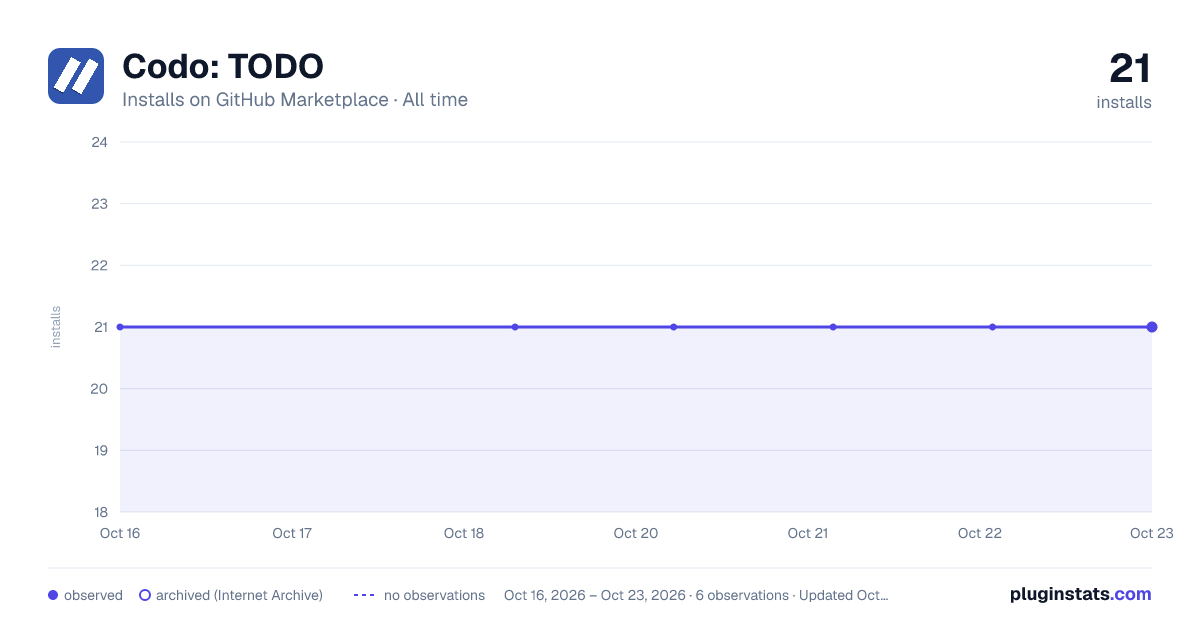1200x630 pixels.
Task: Click the '22' y-axis label
Action: (x=99, y=265)
